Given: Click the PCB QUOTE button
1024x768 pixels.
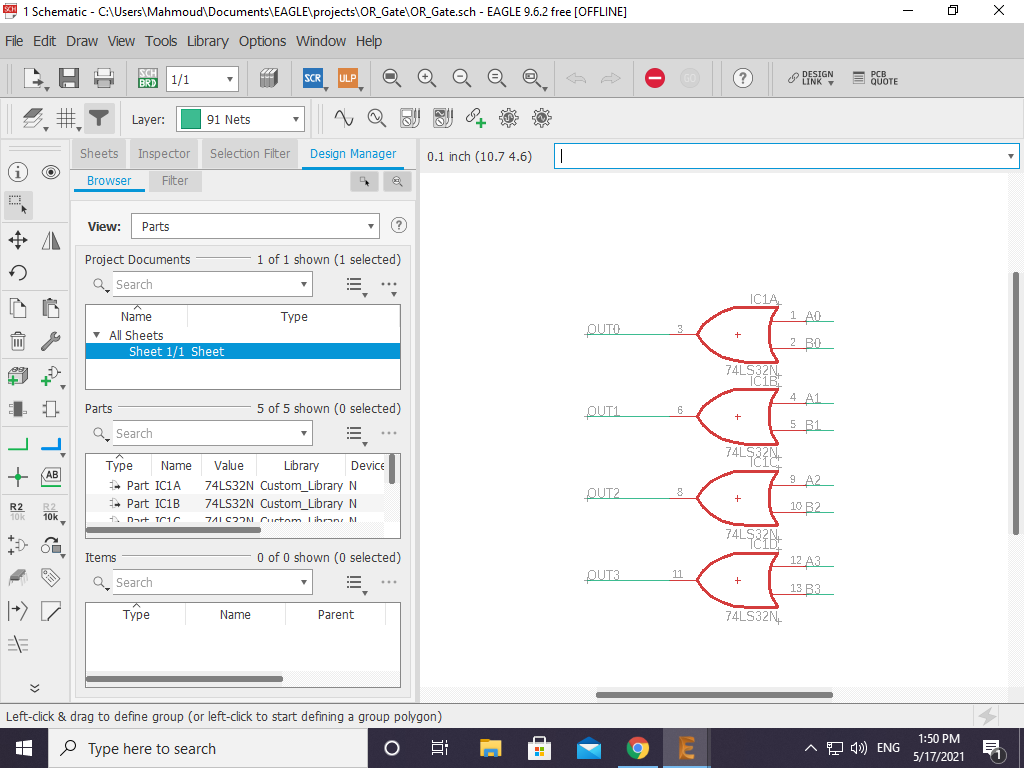Looking at the screenshot, I should tap(874, 77).
